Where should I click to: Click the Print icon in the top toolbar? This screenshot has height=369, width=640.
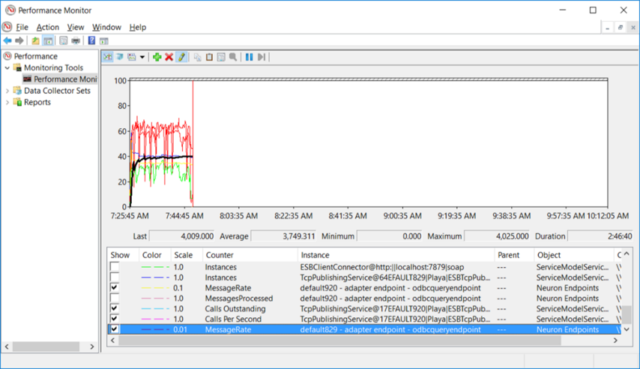pos(76,41)
